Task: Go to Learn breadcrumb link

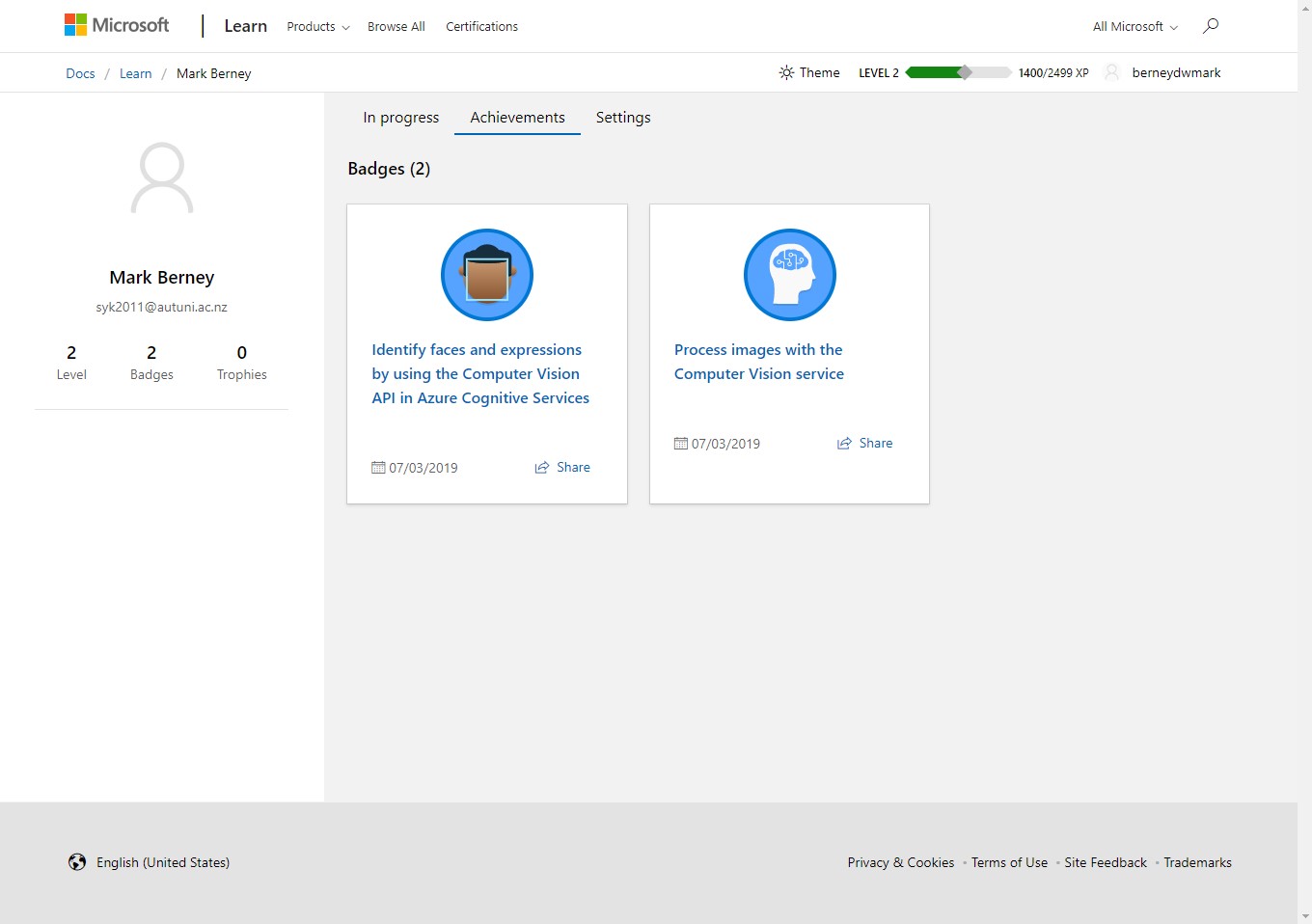Action: point(136,73)
